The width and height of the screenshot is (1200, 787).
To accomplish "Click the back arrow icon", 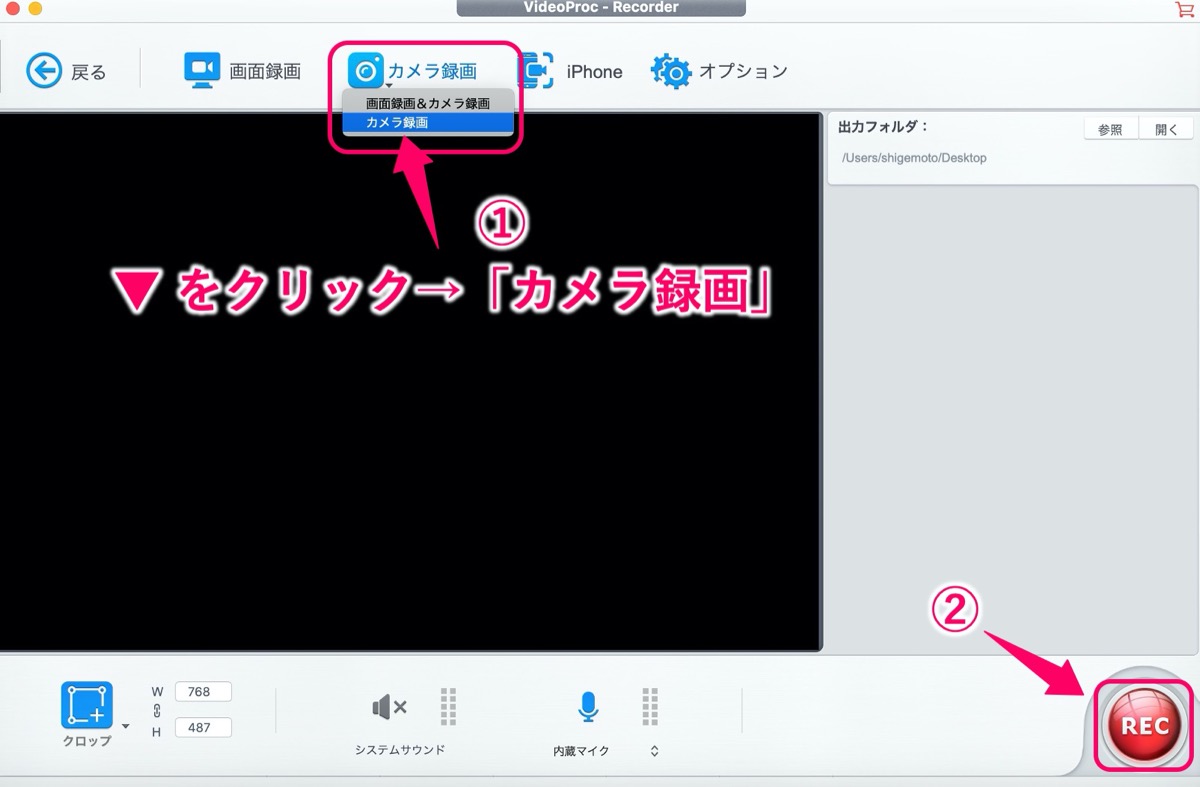I will pyautogui.click(x=44, y=71).
